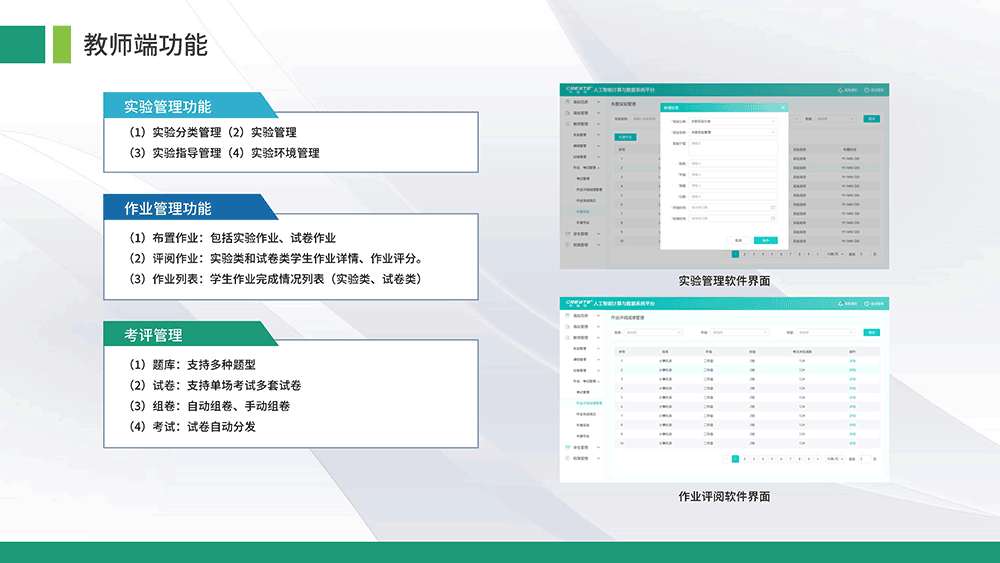Click the teal save button in the dialog
The image size is (1000, 563).
pos(766,240)
